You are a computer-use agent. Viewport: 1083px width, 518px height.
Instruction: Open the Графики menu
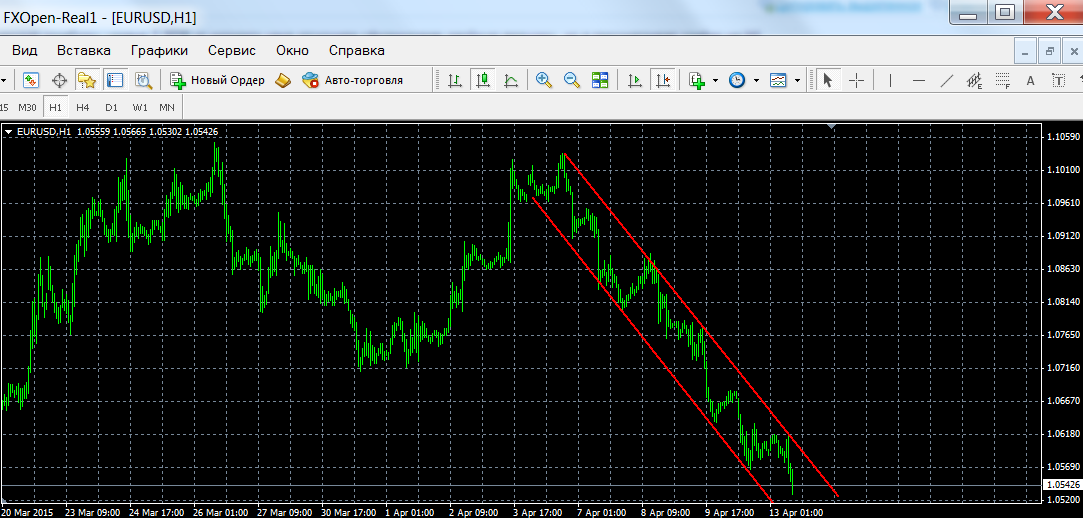coord(160,50)
